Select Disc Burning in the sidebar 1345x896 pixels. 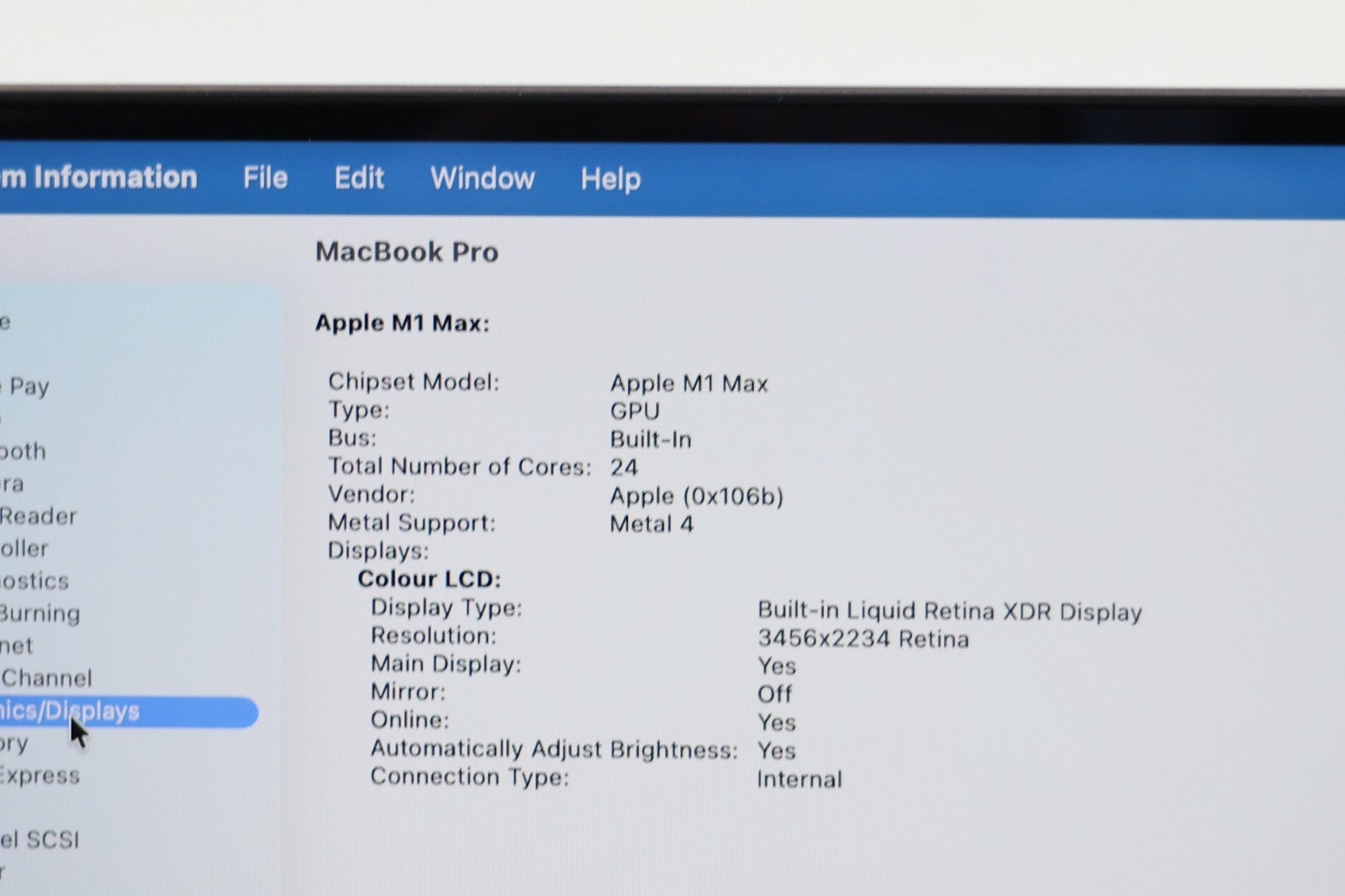click(x=40, y=614)
